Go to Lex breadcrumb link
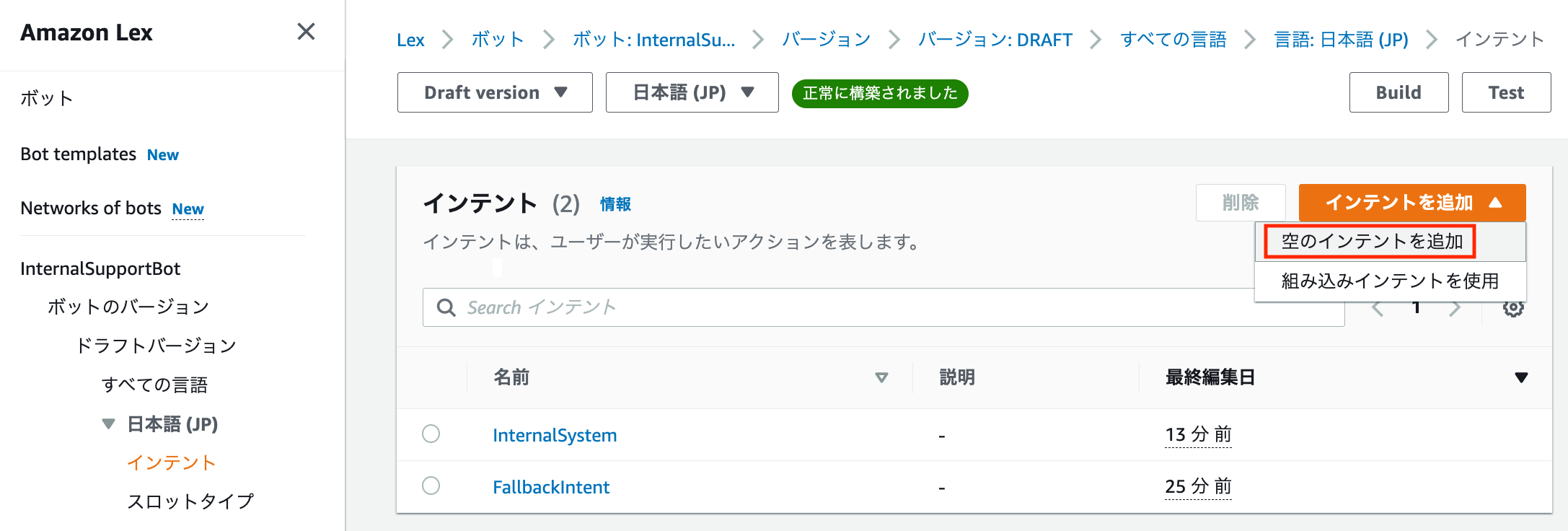Image resolution: width=1568 pixels, height=531 pixels. (x=410, y=40)
